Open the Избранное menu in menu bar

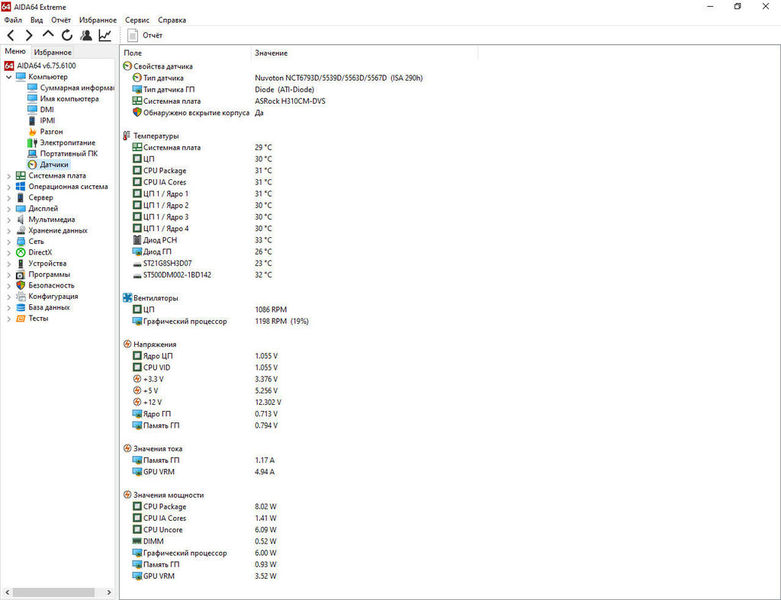pos(98,20)
